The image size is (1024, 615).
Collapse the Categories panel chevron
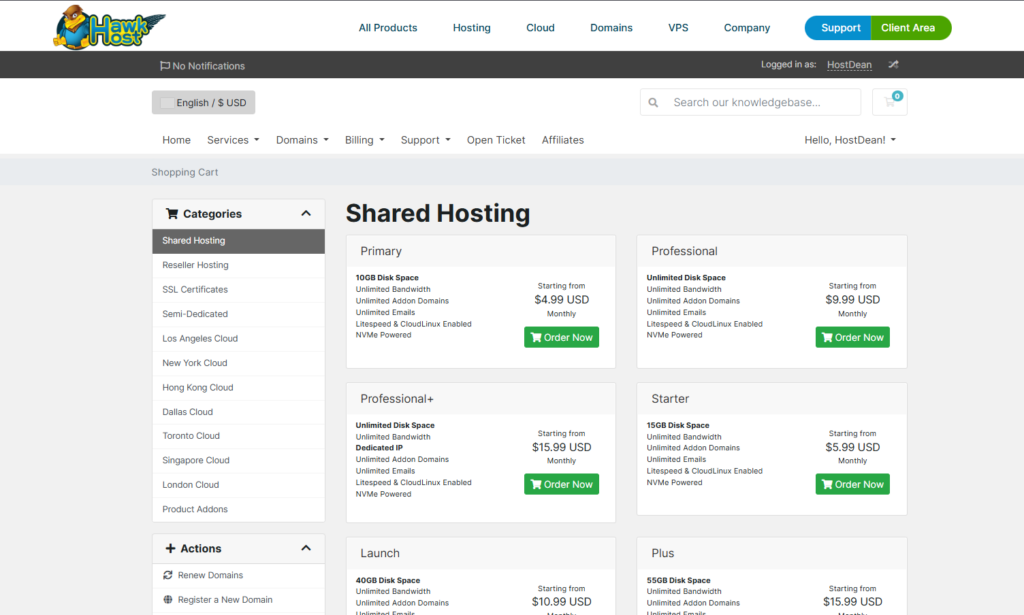coord(306,213)
